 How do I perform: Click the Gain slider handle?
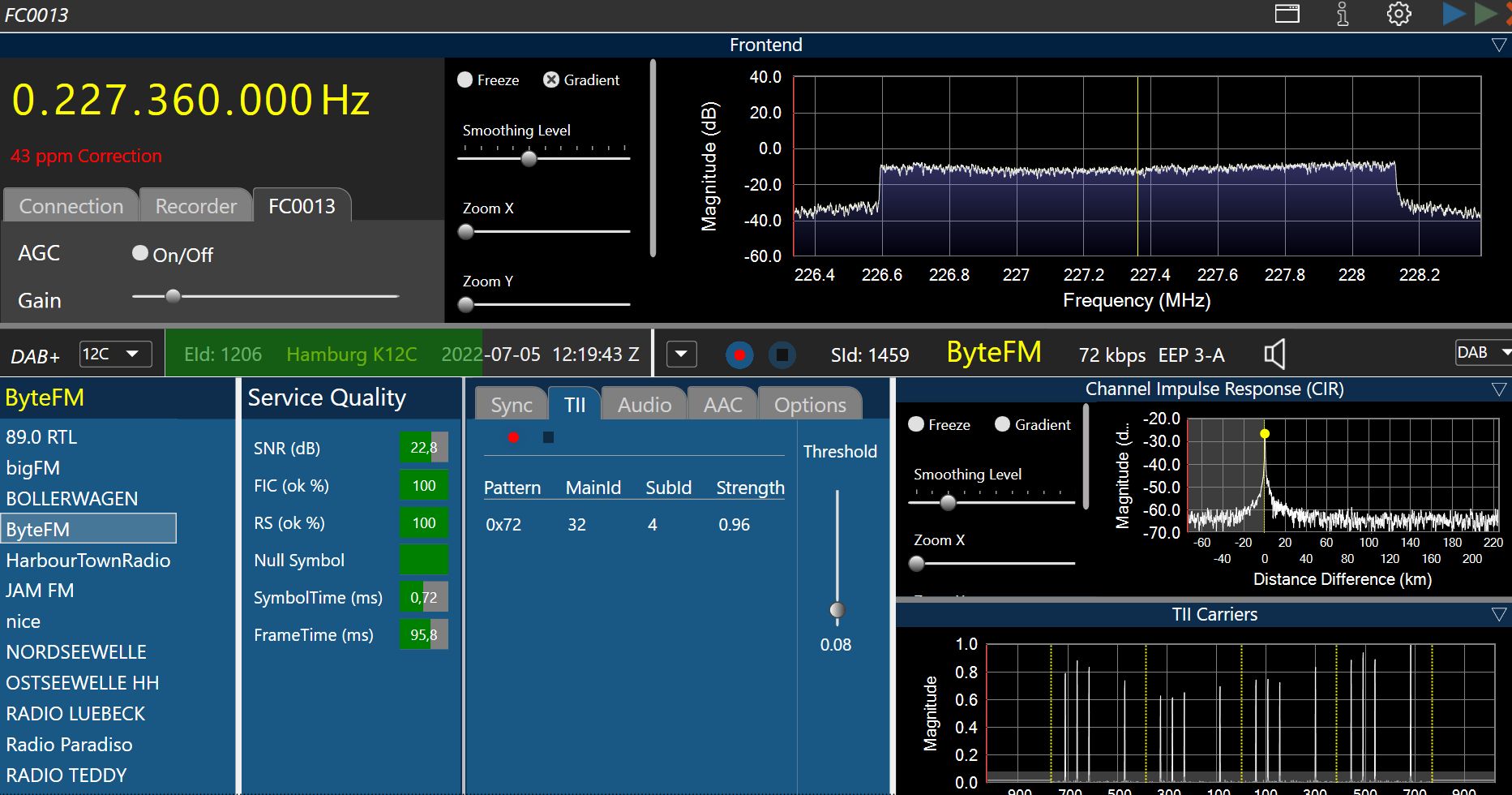click(173, 296)
